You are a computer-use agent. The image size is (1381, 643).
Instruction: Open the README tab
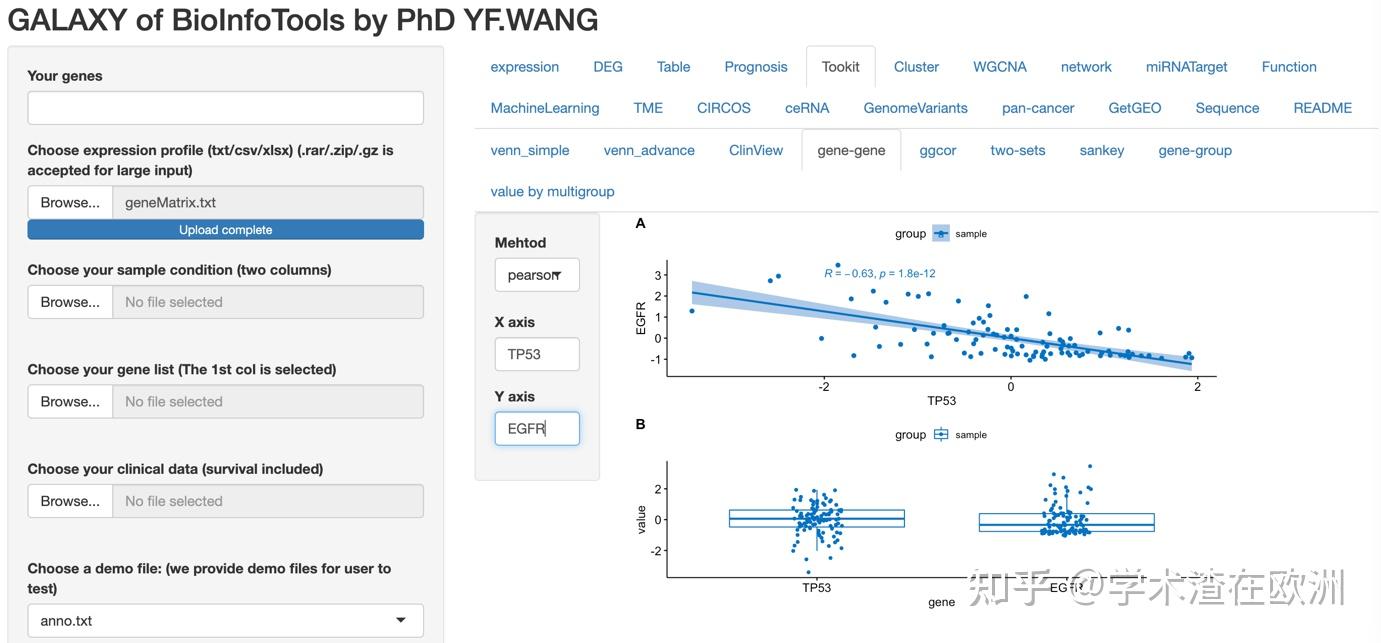pos(1322,108)
